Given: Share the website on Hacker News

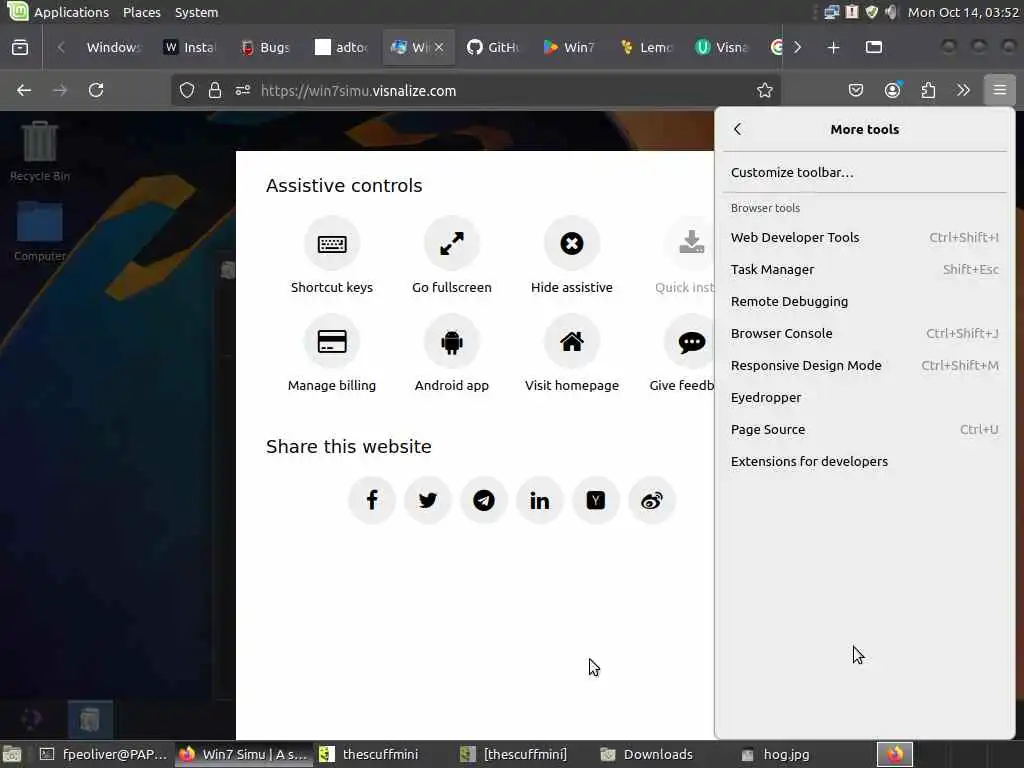Looking at the screenshot, I should point(596,500).
